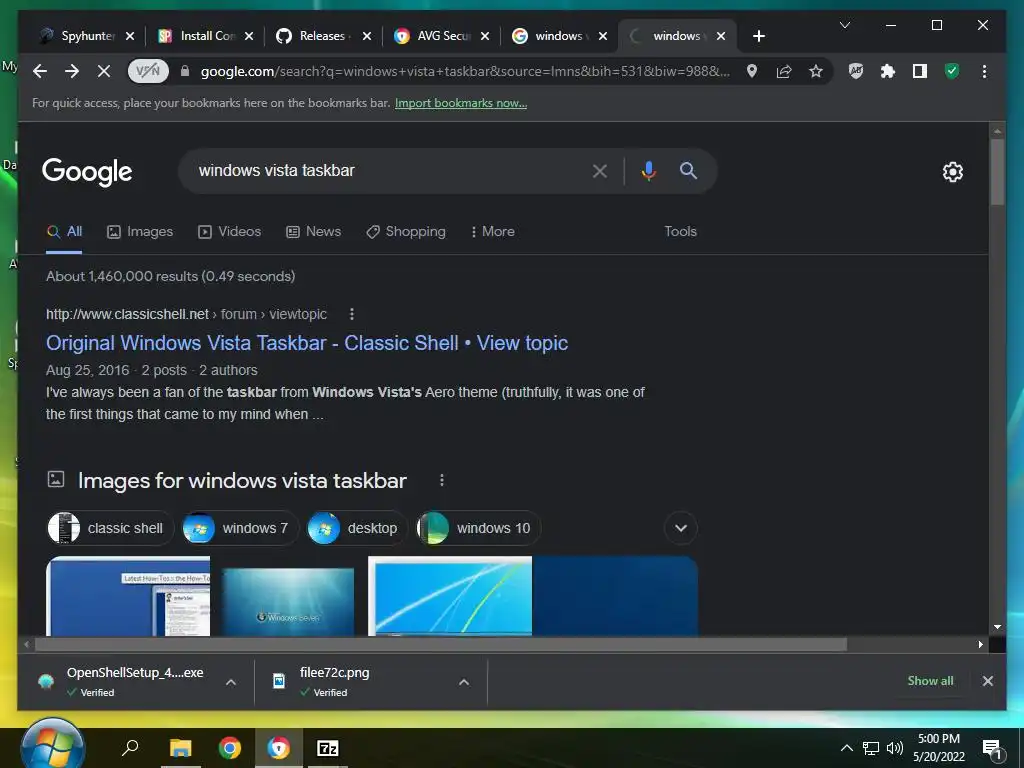The image size is (1024, 768).
Task: Click the address bar URL field
Action: click(x=465, y=71)
